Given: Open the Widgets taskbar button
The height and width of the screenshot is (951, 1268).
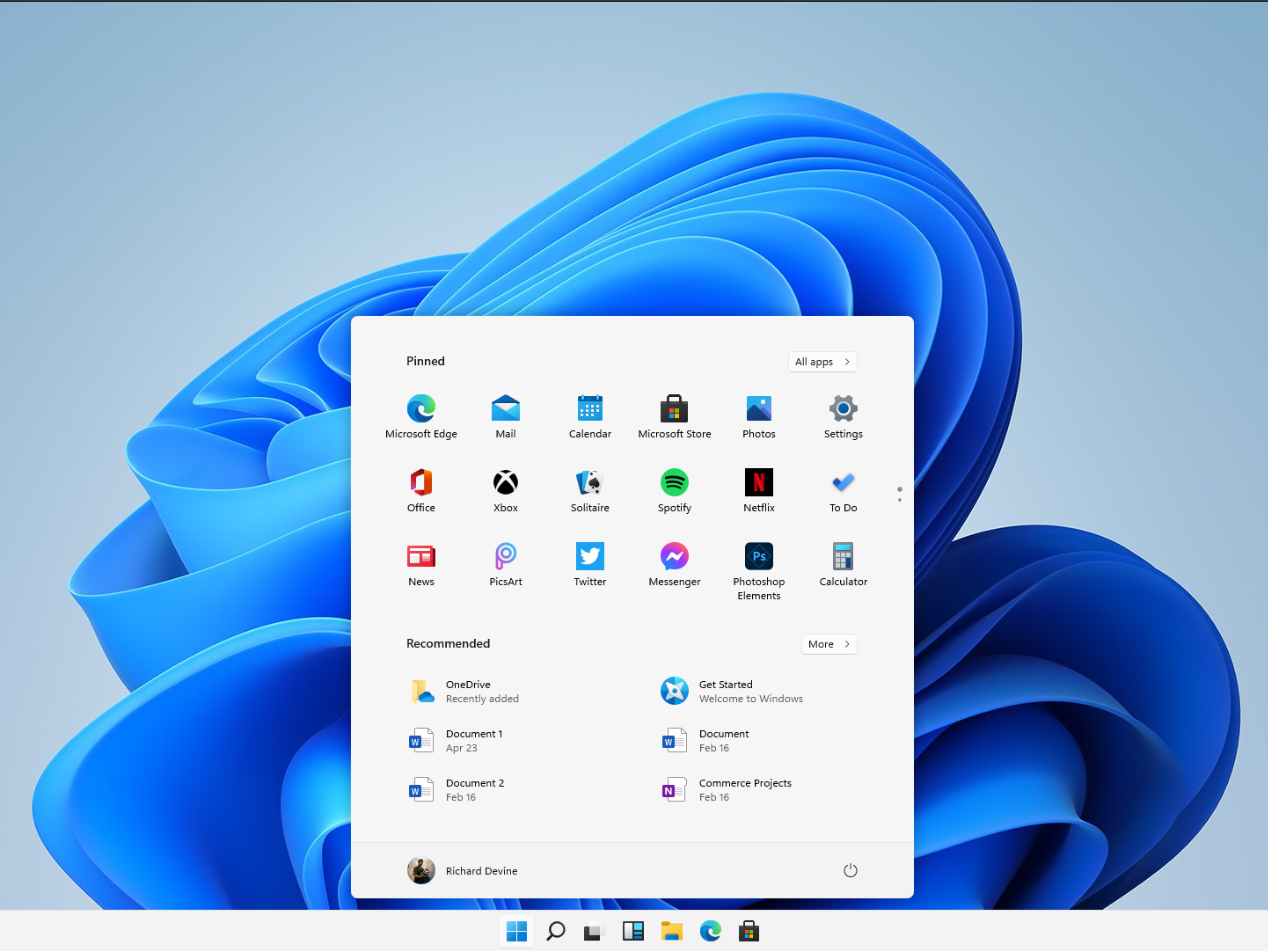Looking at the screenshot, I should (633, 932).
